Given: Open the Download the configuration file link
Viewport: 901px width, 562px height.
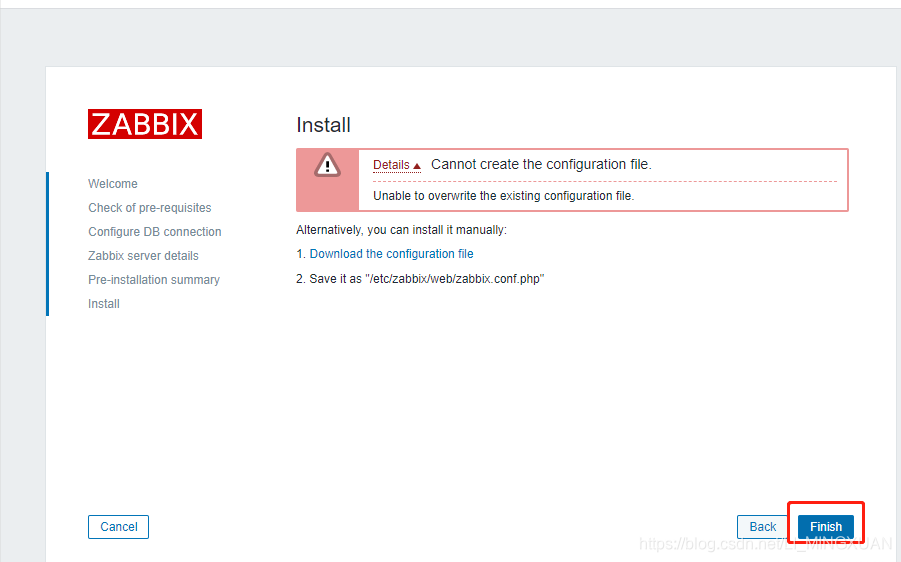Looking at the screenshot, I should 391,254.
